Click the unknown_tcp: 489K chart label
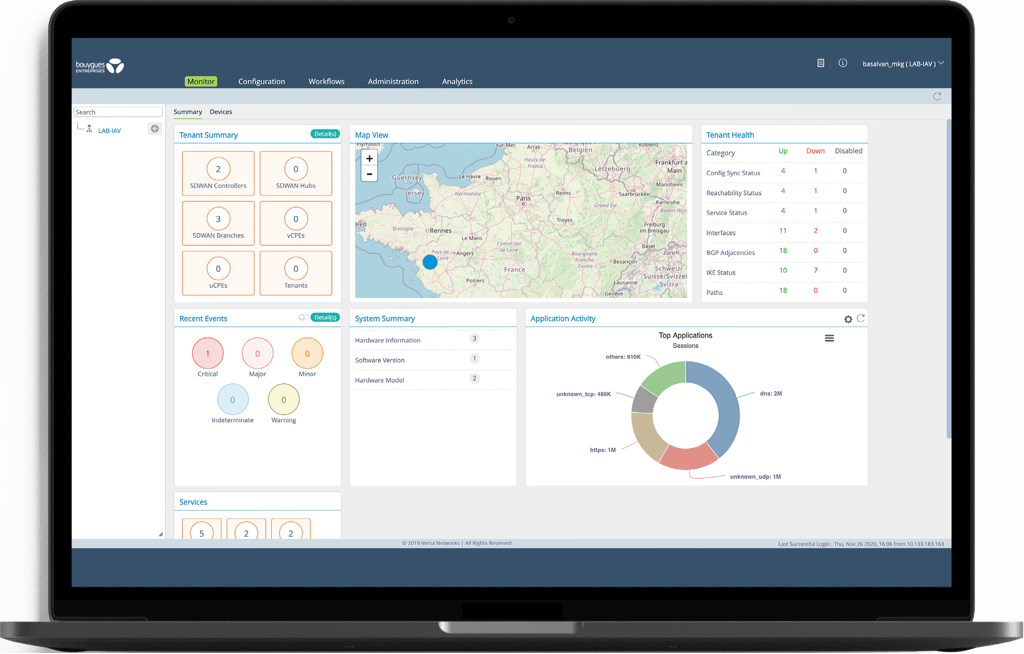The height and width of the screenshot is (654, 1024). point(584,395)
